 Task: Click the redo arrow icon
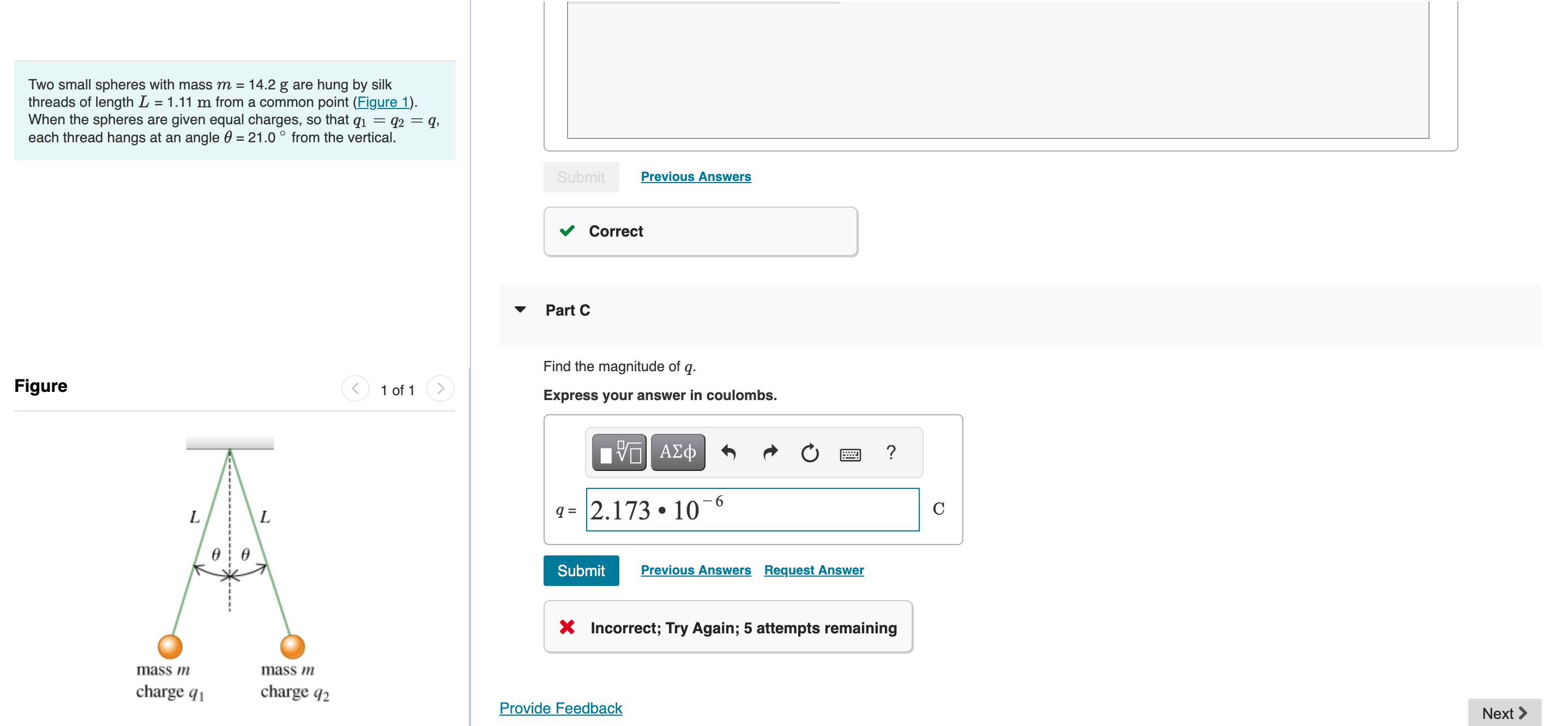769,452
